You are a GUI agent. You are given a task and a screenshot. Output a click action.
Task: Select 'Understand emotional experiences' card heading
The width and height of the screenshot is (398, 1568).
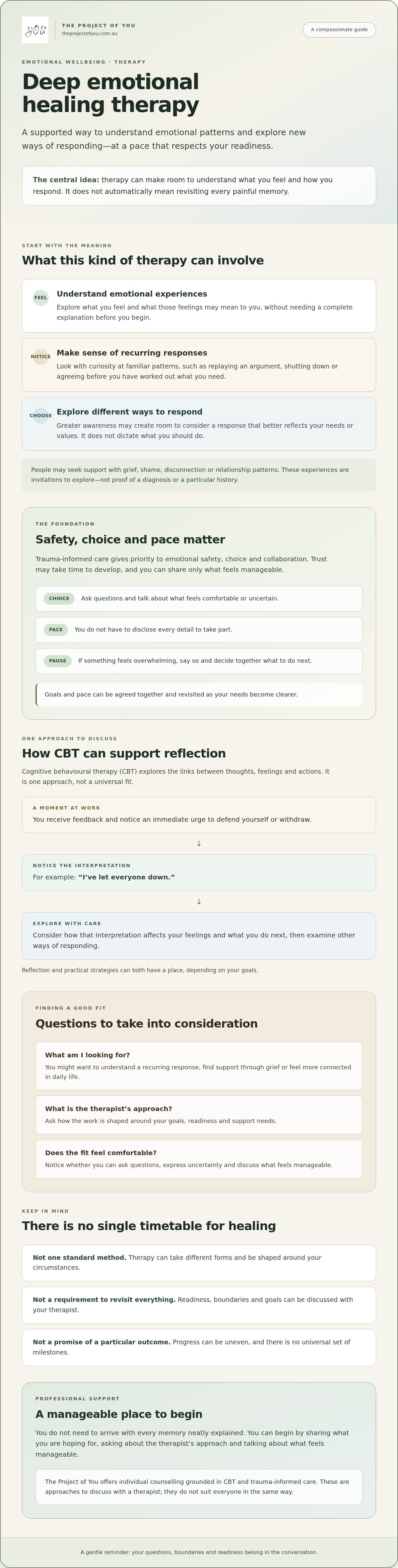(x=132, y=293)
